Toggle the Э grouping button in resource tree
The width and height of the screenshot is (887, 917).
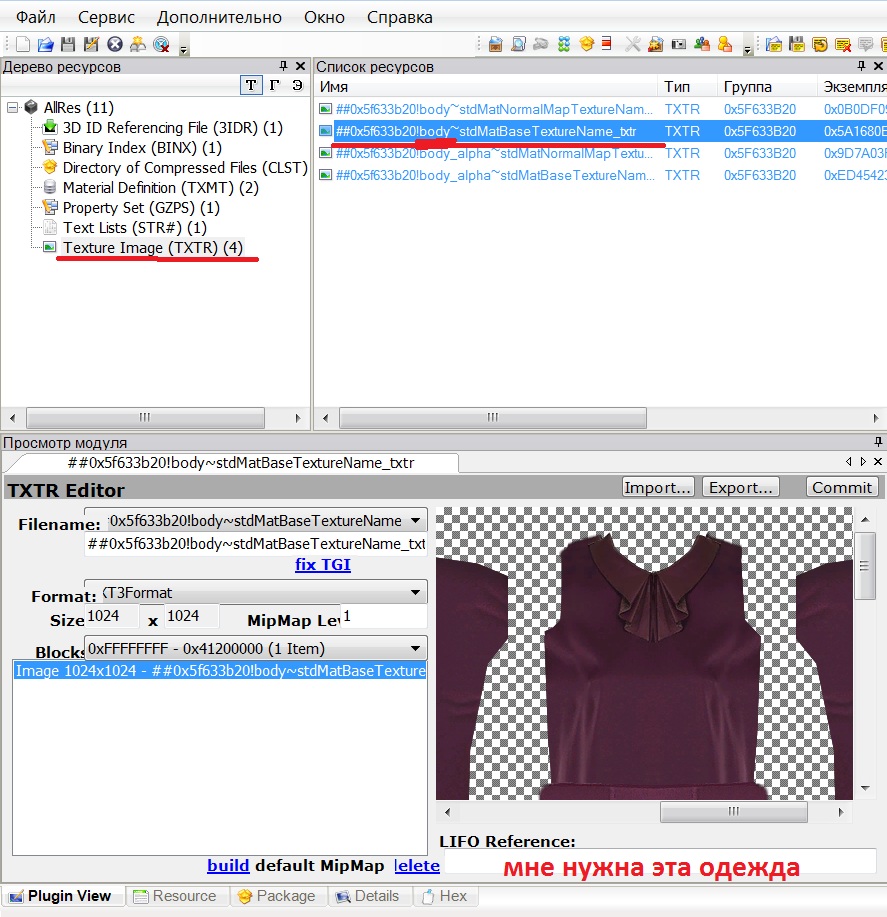297,85
